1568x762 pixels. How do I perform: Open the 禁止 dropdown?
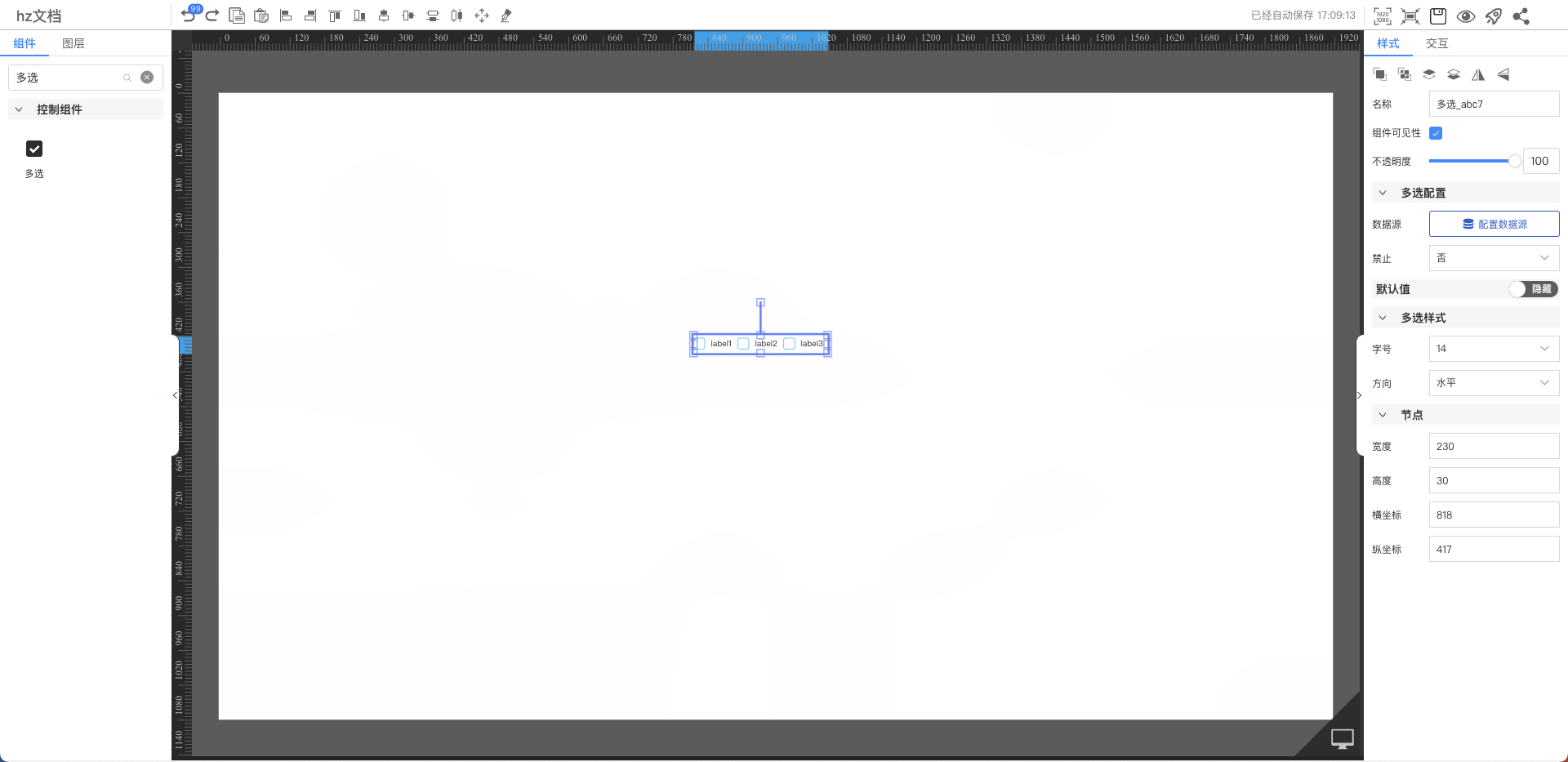click(1494, 258)
